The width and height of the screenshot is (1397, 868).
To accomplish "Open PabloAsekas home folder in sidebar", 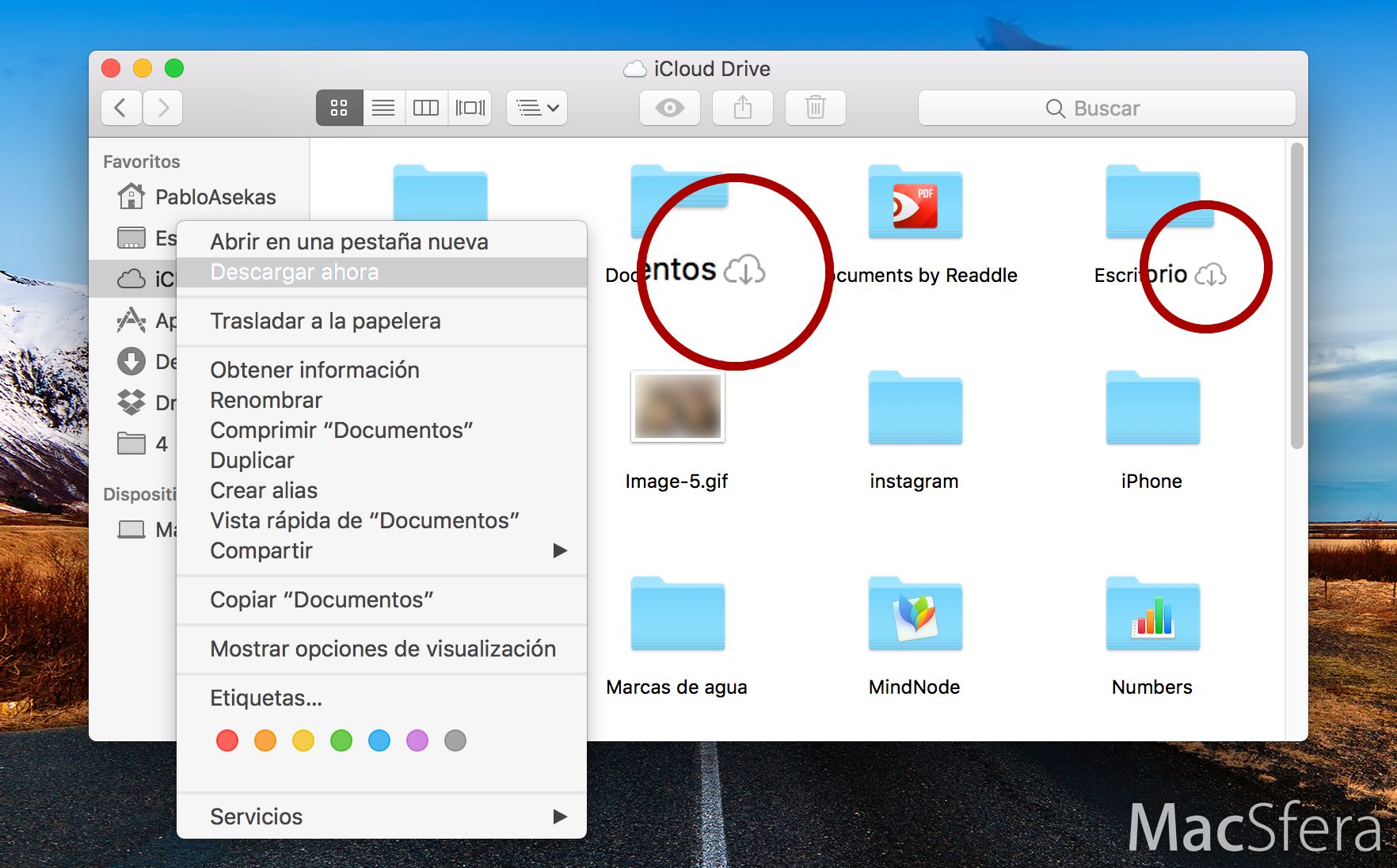I will [x=196, y=196].
